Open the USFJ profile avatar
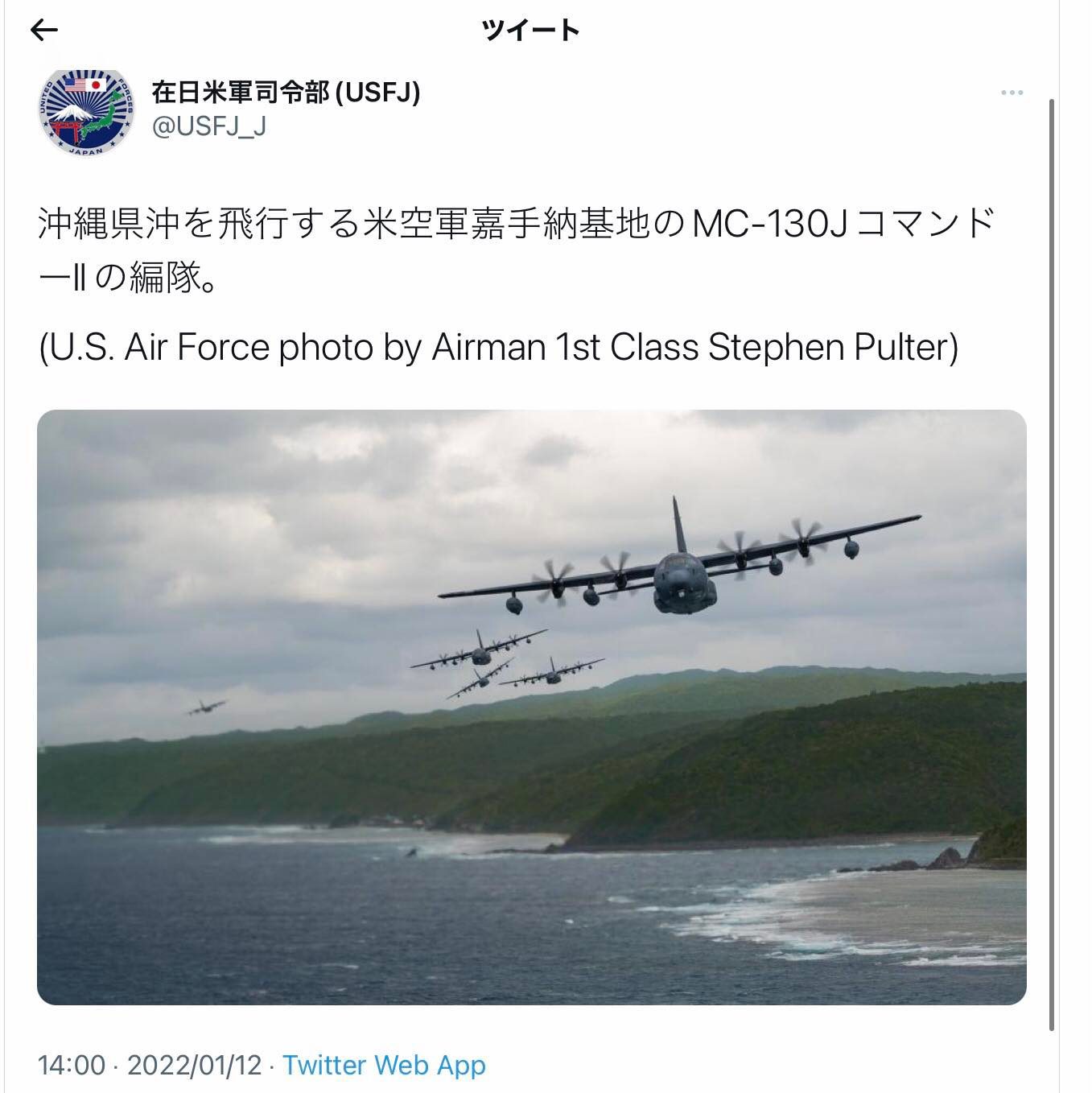Image resolution: width=1092 pixels, height=1093 pixels. (x=85, y=113)
